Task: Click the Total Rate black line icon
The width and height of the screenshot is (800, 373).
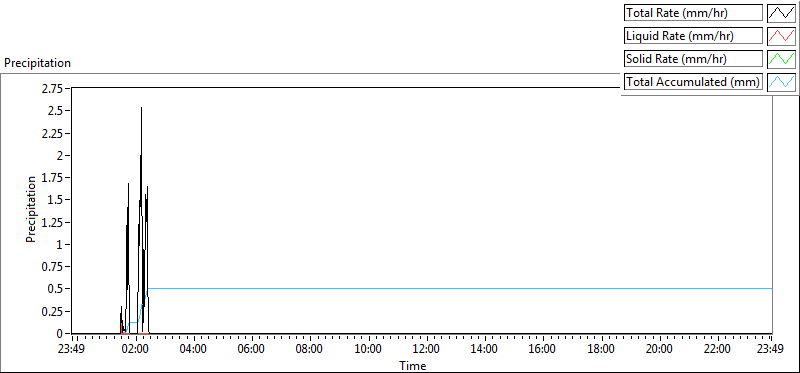Action: click(781, 13)
